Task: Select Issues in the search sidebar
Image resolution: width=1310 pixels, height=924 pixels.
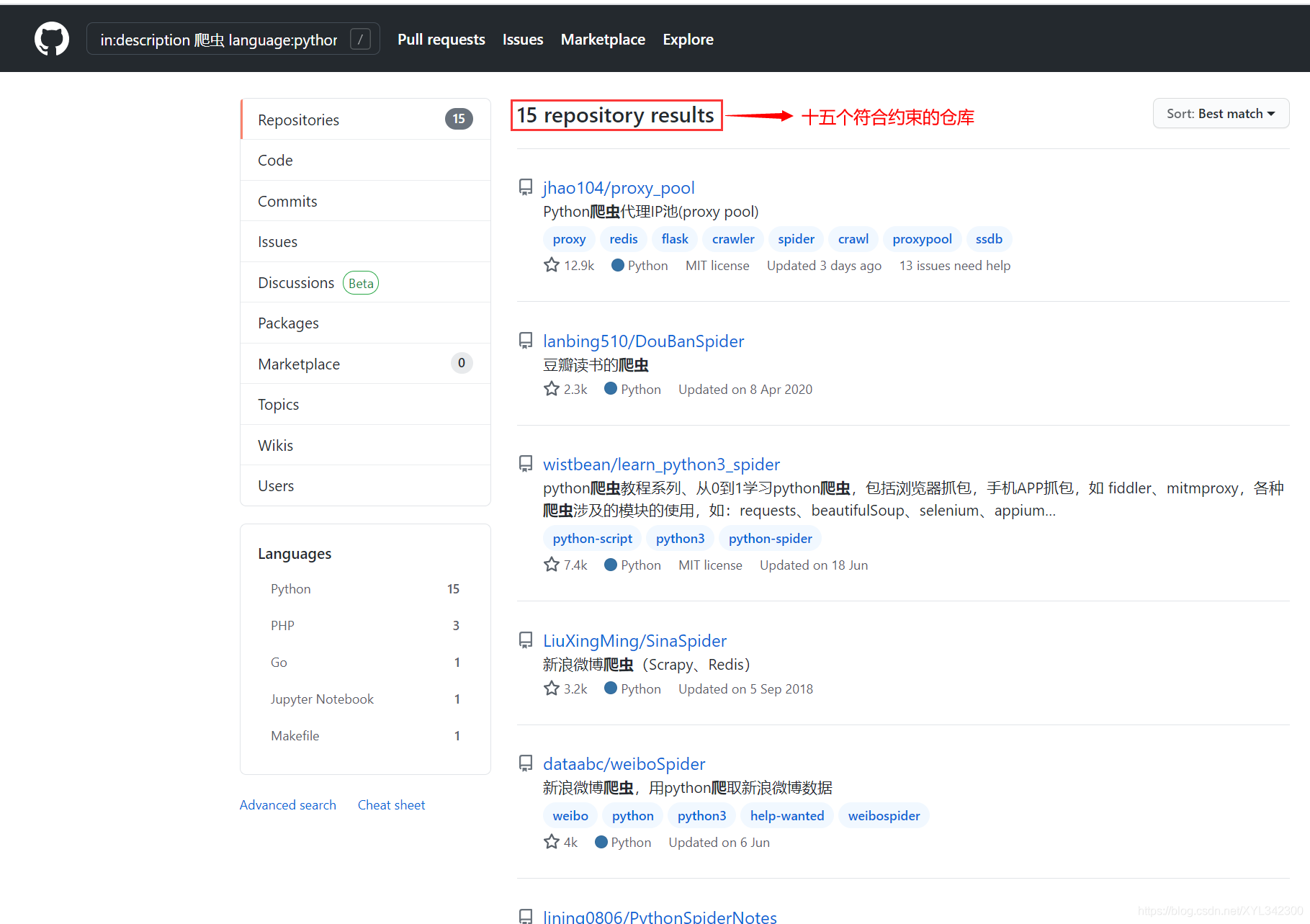Action: [366, 241]
